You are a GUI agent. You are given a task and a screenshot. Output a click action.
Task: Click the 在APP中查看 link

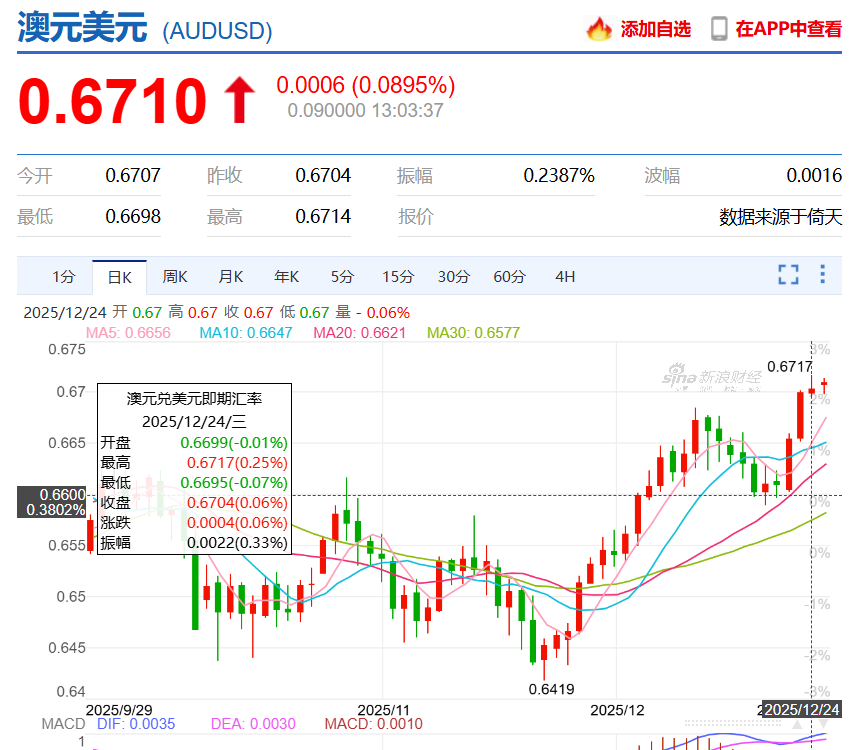788,29
